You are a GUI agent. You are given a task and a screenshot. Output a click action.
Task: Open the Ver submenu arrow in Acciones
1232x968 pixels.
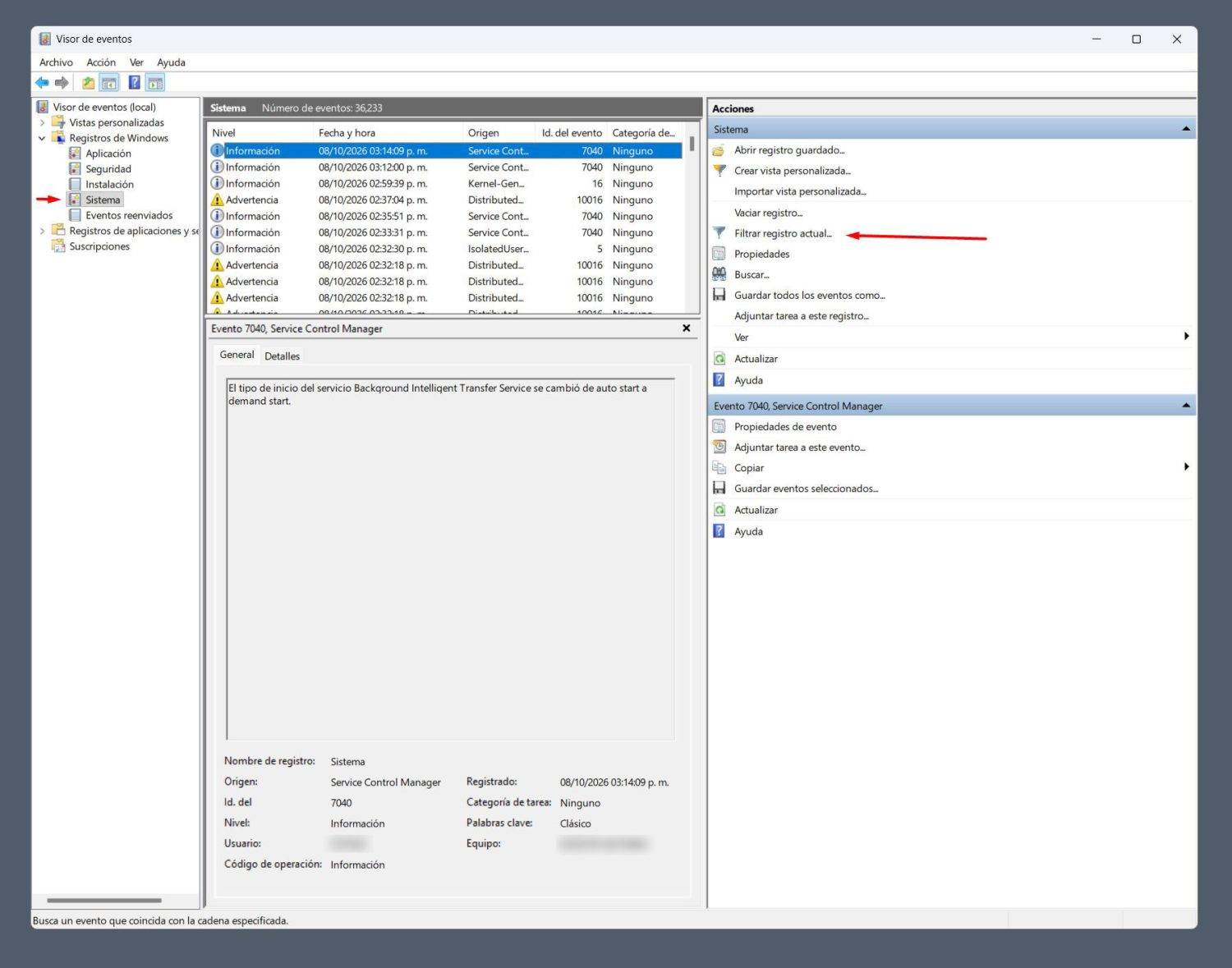1186,337
